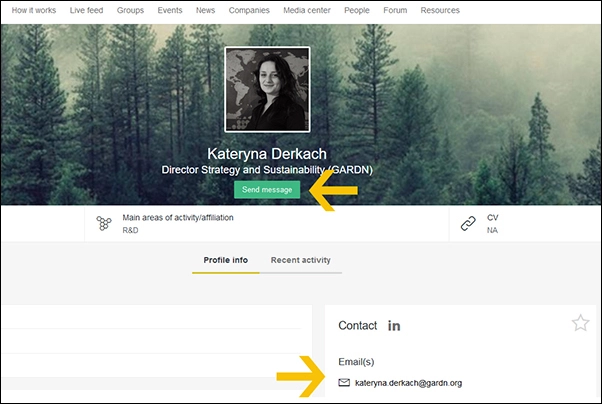Go to Companies in the navigation bar
Viewport: 602px width, 404px height.
click(248, 11)
